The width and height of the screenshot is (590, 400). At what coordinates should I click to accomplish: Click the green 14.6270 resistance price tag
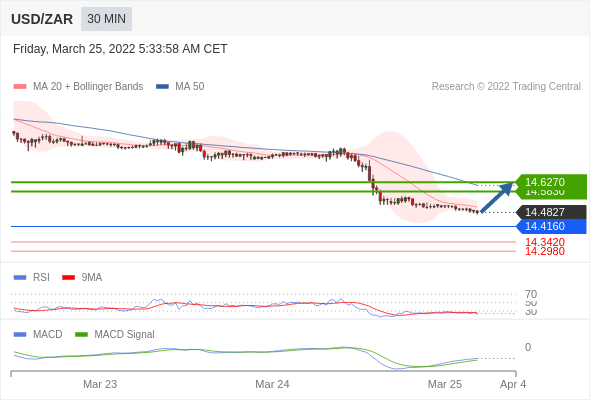551,182
